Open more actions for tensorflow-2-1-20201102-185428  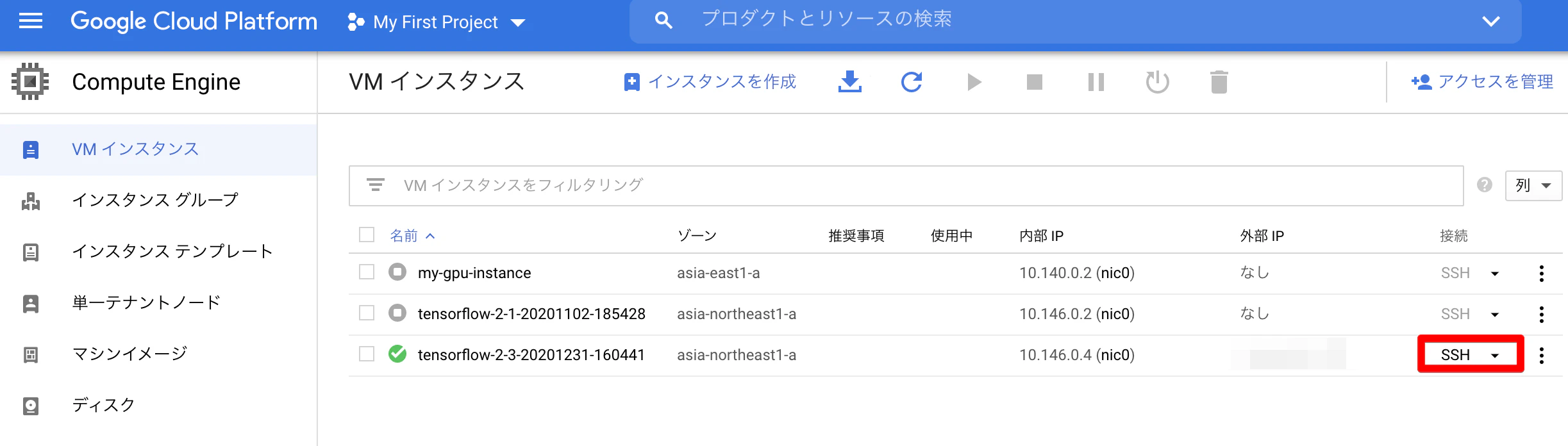(x=1542, y=315)
